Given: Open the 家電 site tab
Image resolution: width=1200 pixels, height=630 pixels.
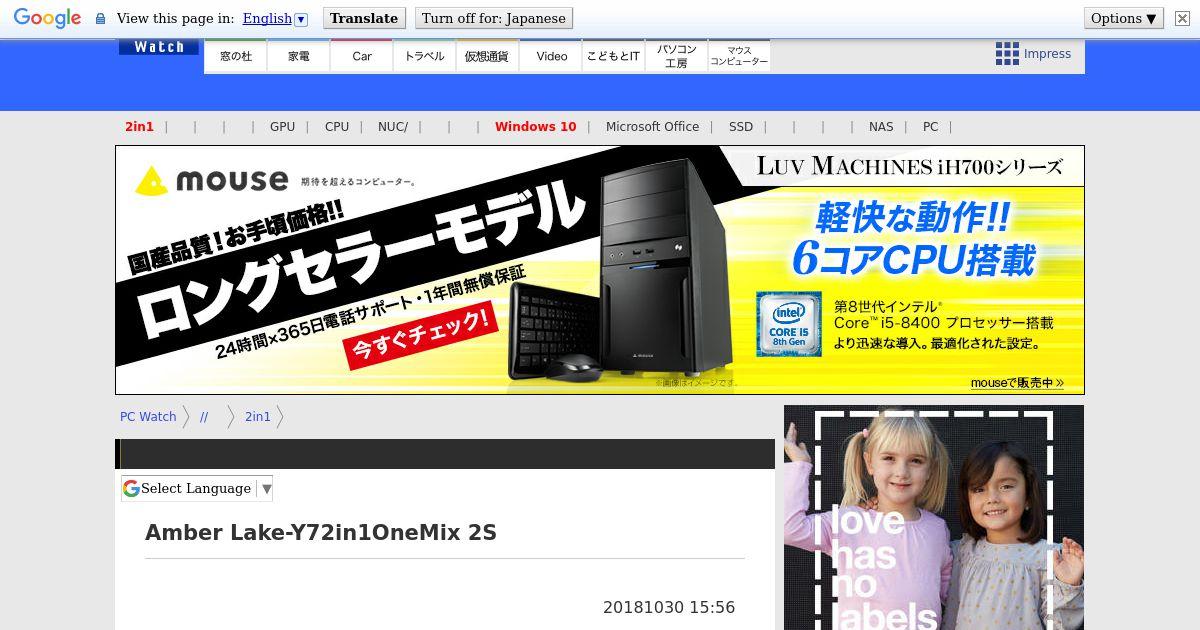Looking at the screenshot, I should 299,56.
